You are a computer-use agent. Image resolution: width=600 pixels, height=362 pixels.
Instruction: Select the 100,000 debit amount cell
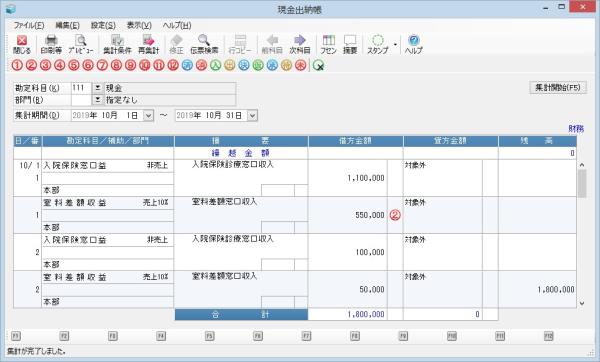click(x=348, y=252)
